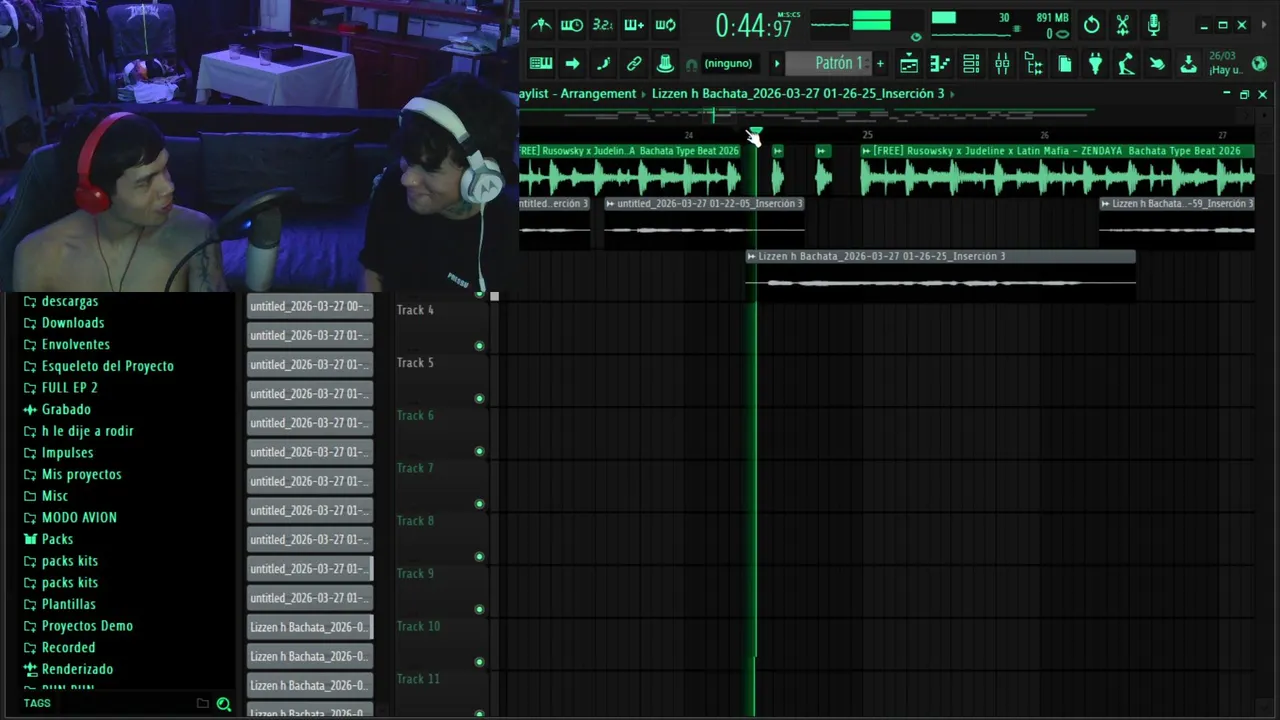Open the project files page icon
This screenshot has height=720, width=1280.
tap(1065, 64)
